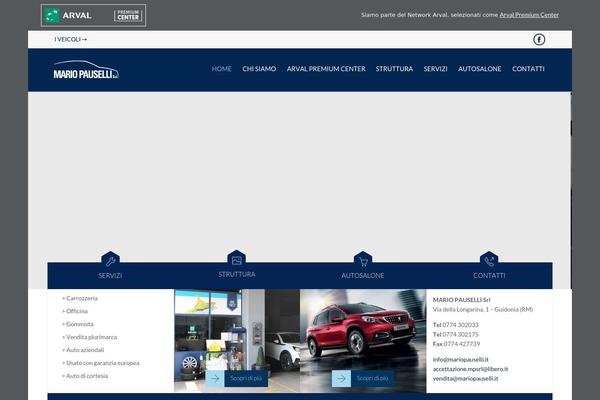Image resolution: width=600 pixels, height=400 pixels.
Task: Click the AUTOSALONE section heading
Action: 363,276
